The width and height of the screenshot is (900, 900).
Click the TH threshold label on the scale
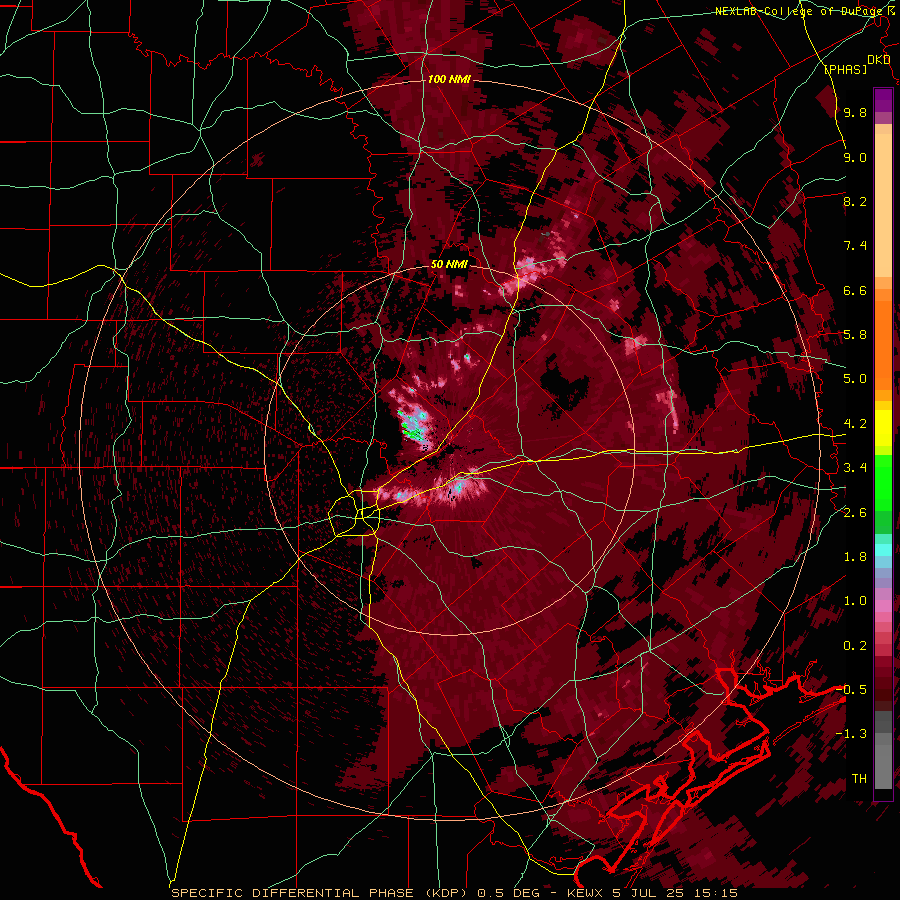859,779
